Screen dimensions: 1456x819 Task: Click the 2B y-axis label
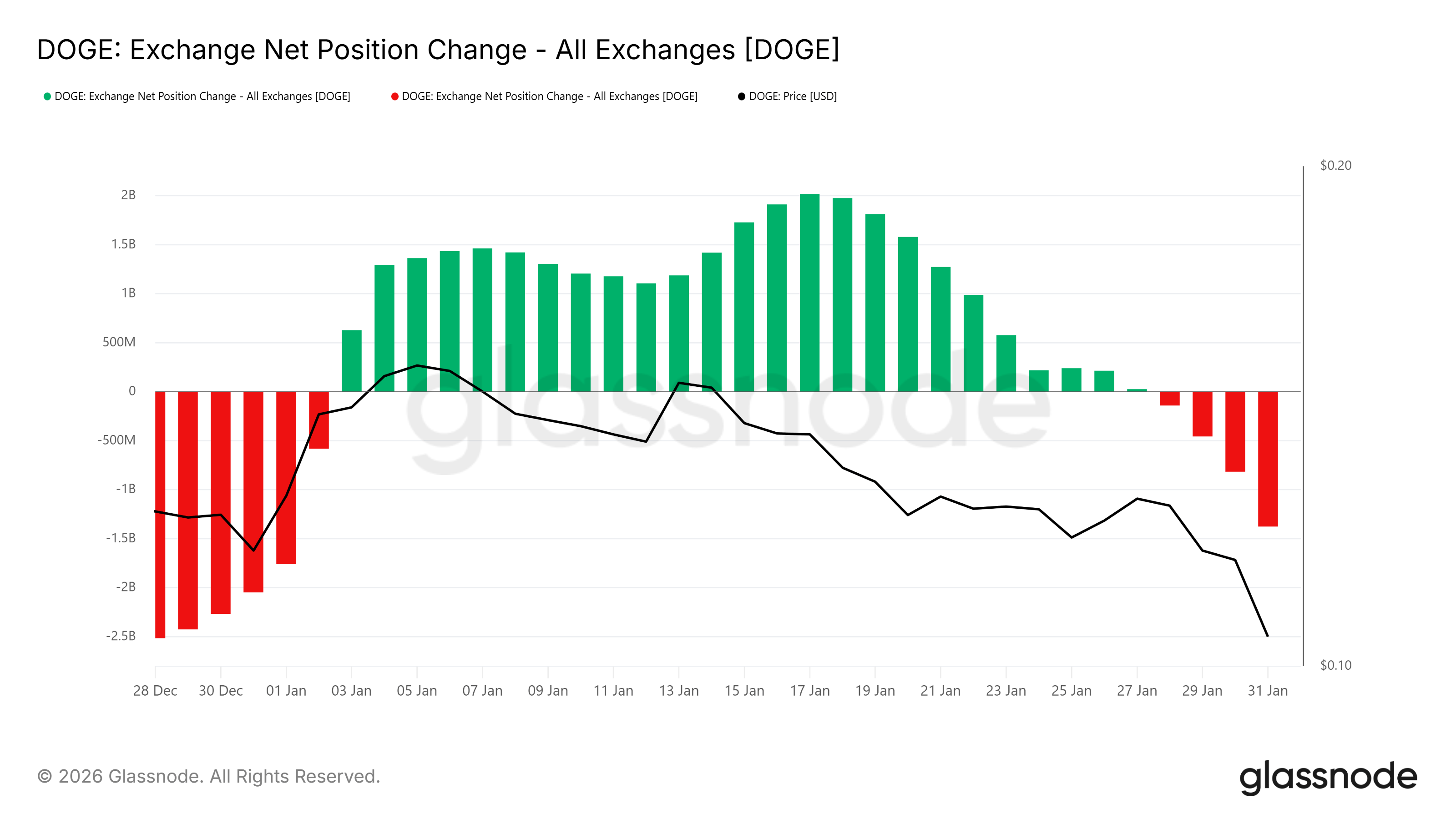point(128,195)
